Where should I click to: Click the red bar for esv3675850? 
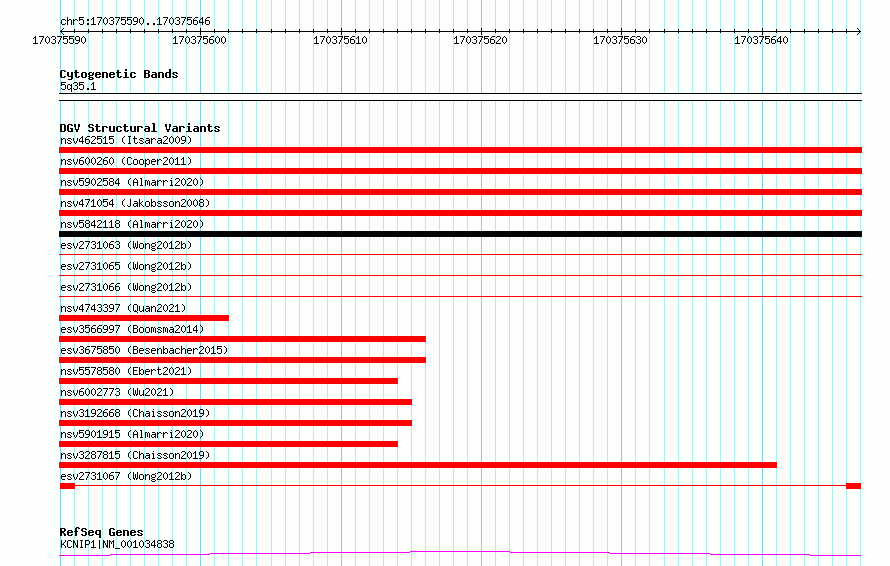pos(242,360)
